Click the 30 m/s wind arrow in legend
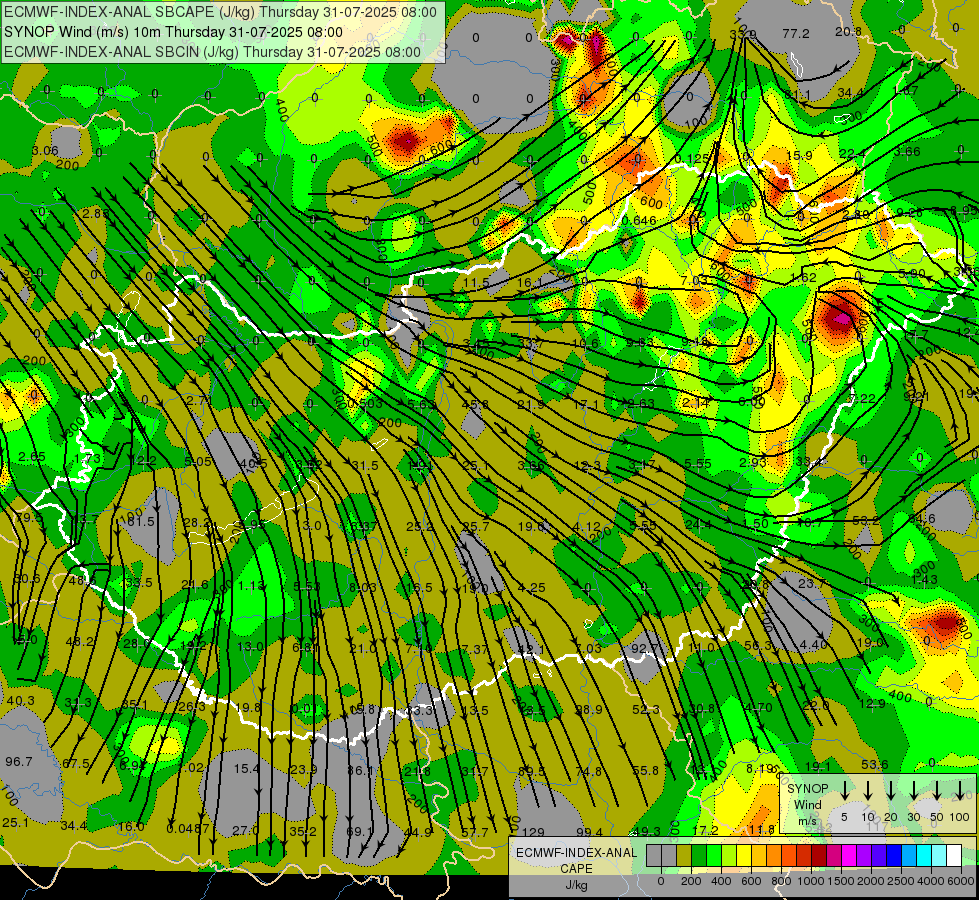This screenshot has height=900, width=979. pyautogui.click(x=914, y=791)
